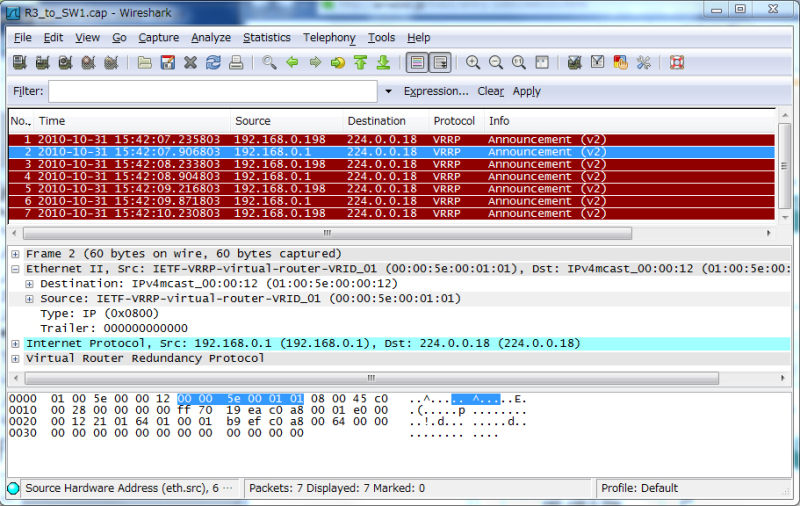Expand Virtual Router Redundancy Protocol details
Screen dimensions: 800x506
click(16, 358)
